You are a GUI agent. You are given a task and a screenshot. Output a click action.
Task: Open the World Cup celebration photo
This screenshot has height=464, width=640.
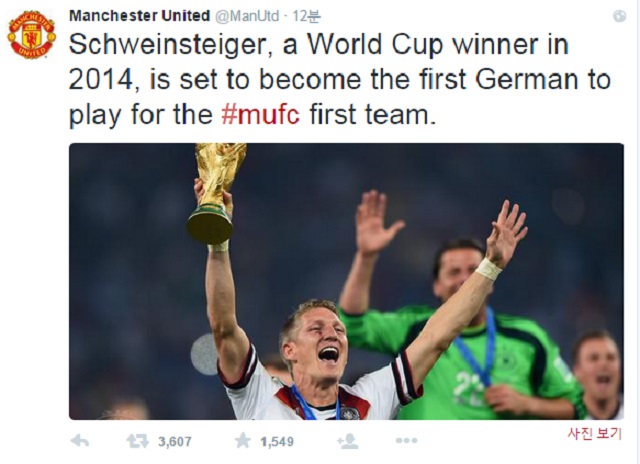[345, 281]
